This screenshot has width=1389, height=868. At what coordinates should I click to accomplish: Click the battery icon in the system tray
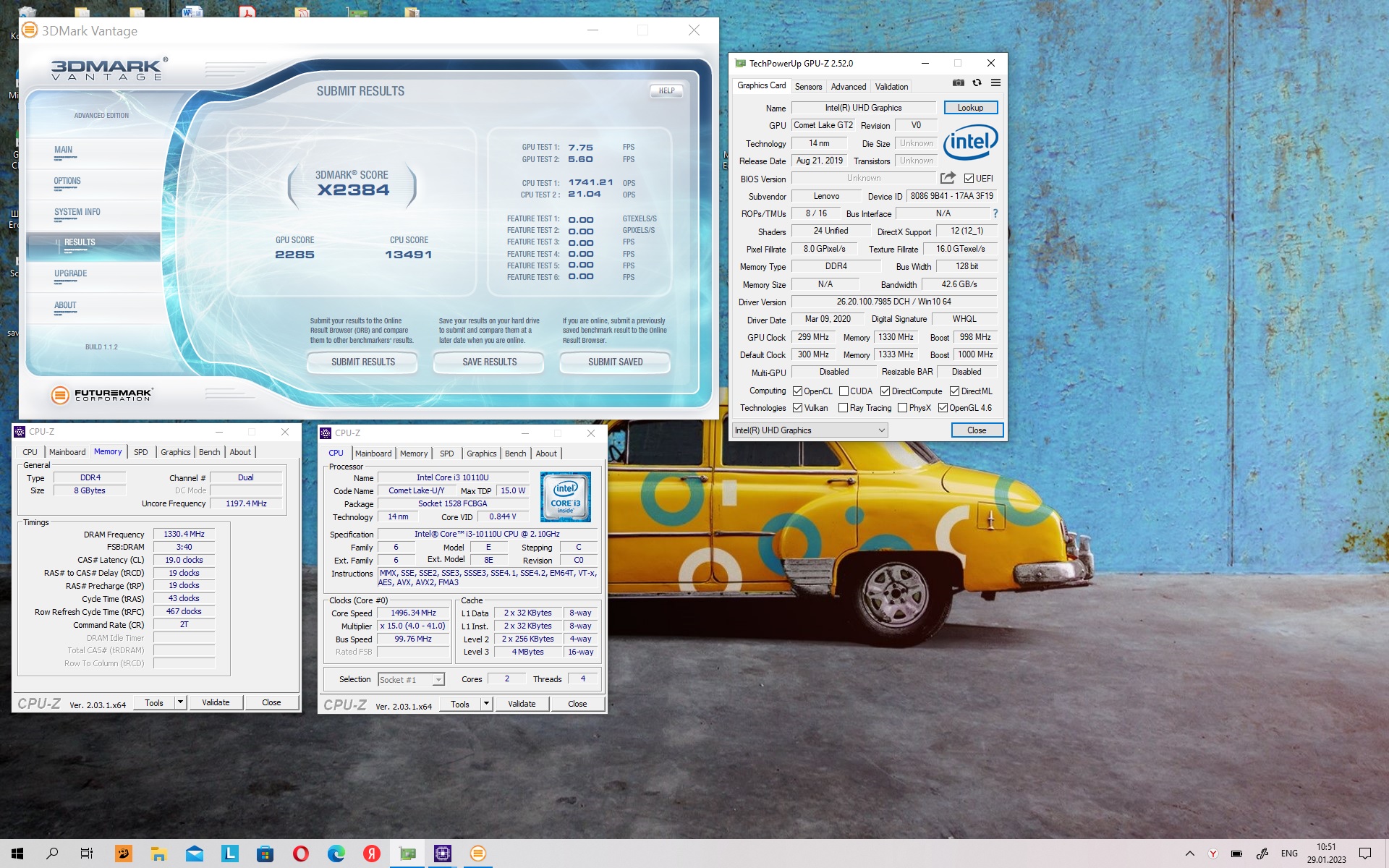point(1236,854)
